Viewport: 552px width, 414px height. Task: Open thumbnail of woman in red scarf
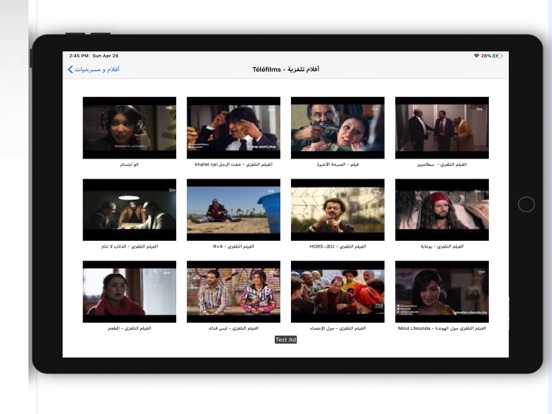pyautogui.click(x=130, y=292)
